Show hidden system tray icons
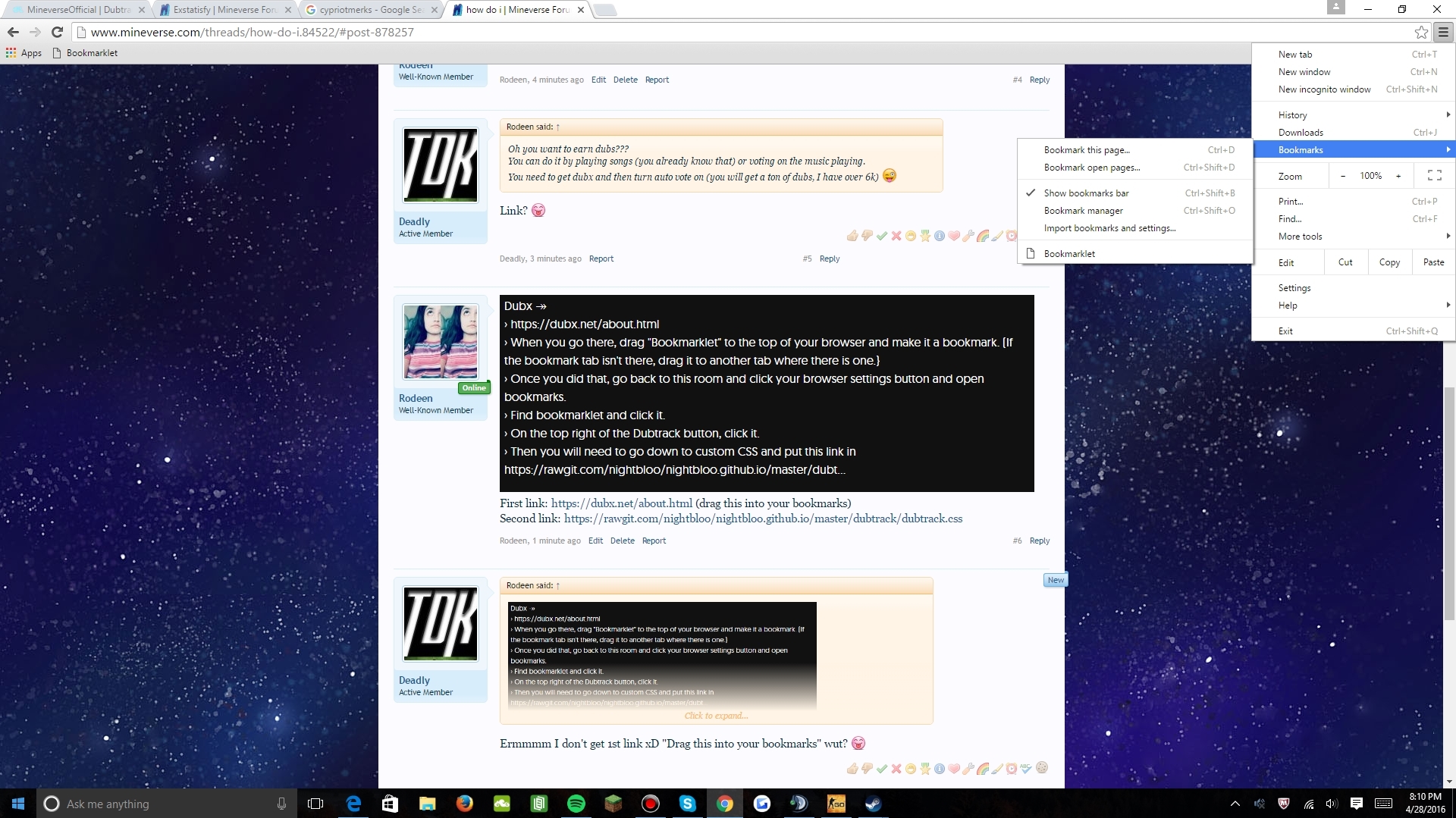 coord(1235,804)
